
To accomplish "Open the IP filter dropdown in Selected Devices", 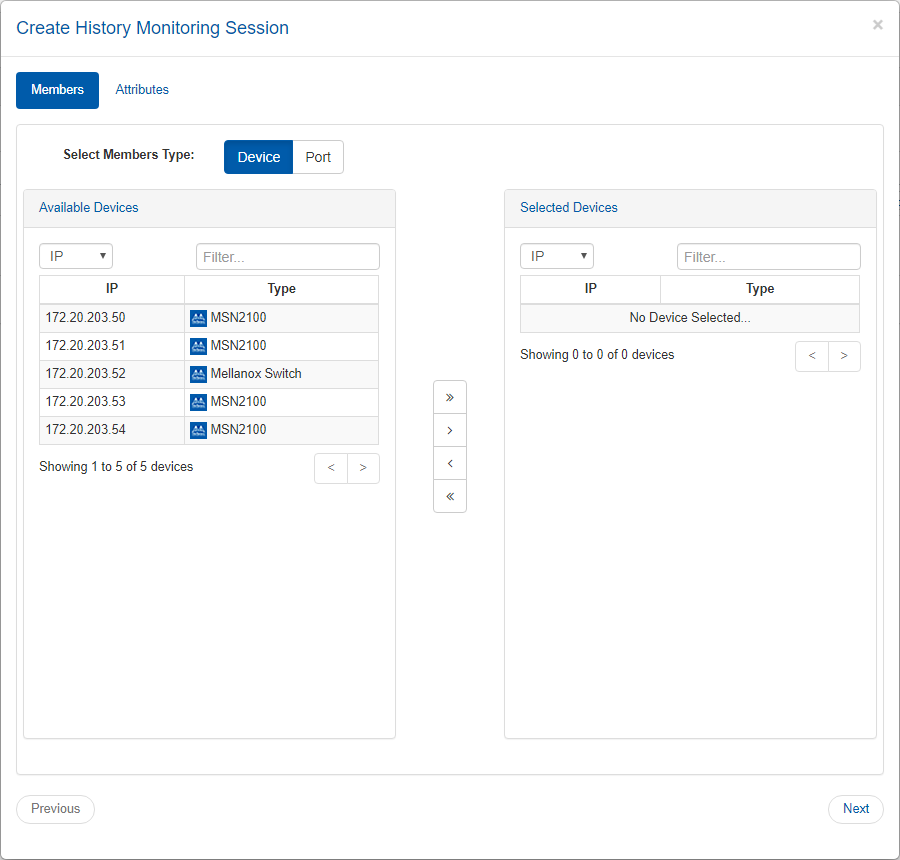I will coord(557,256).
